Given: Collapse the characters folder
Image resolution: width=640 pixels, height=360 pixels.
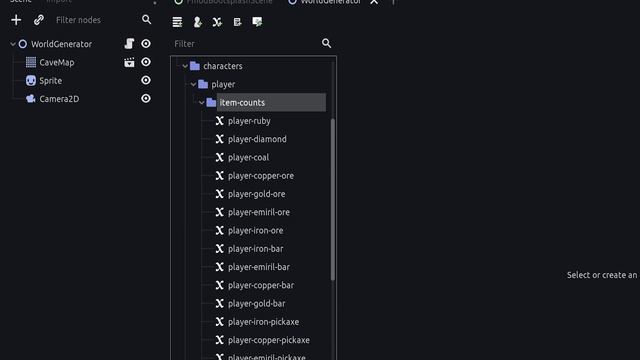Looking at the screenshot, I should [x=185, y=66].
